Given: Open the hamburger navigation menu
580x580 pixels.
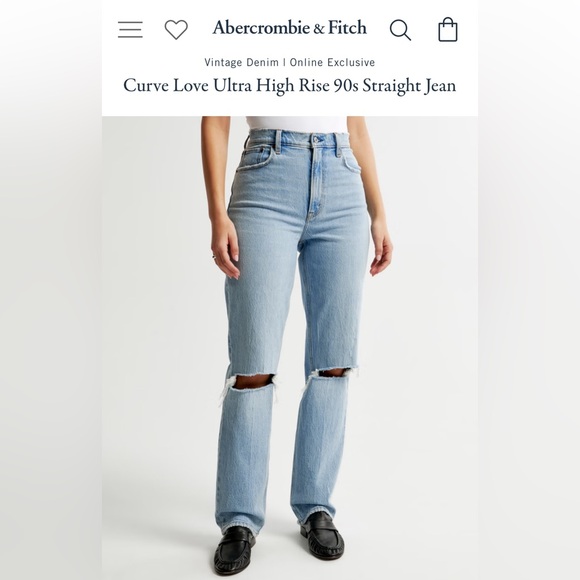Looking at the screenshot, I should point(130,30).
